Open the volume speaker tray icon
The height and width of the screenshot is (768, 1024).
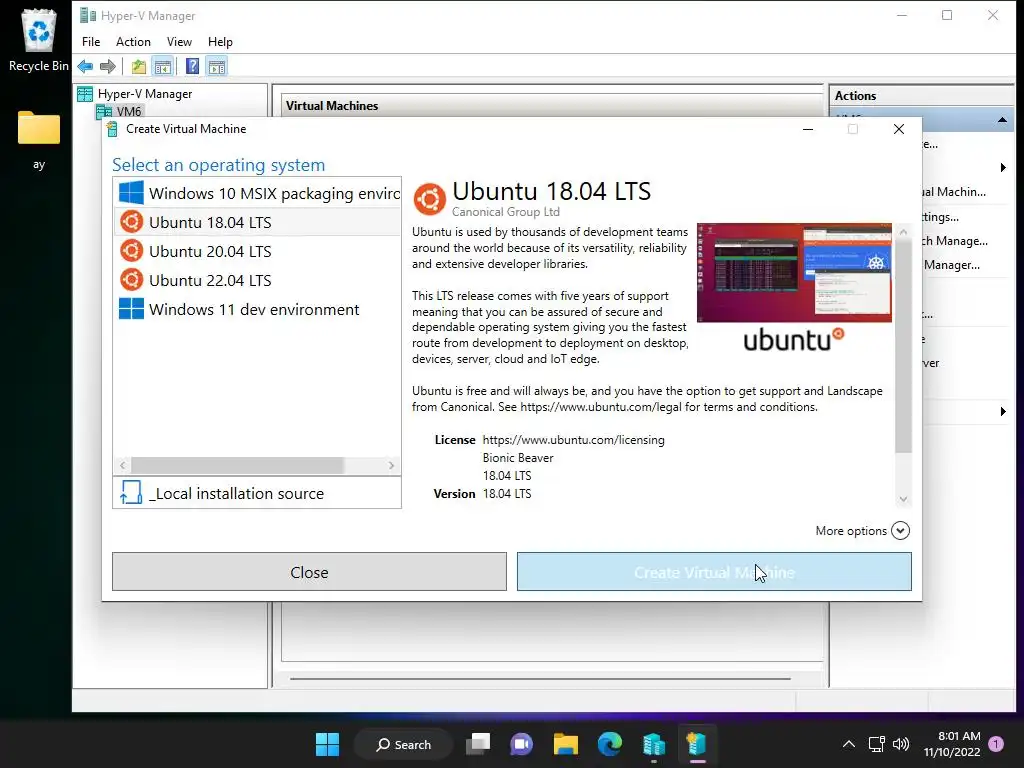click(x=901, y=744)
